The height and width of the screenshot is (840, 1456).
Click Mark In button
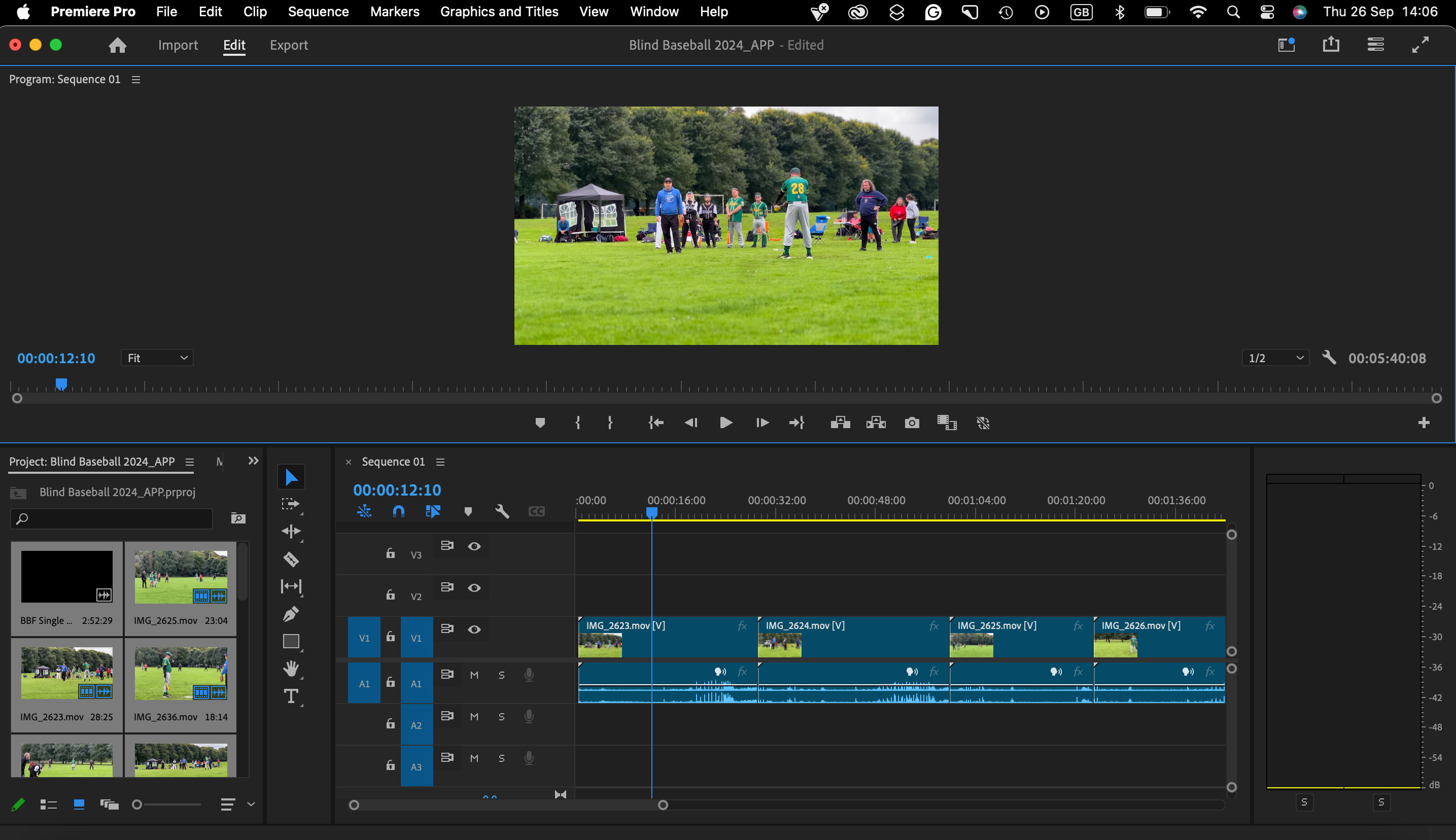(x=577, y=423)
